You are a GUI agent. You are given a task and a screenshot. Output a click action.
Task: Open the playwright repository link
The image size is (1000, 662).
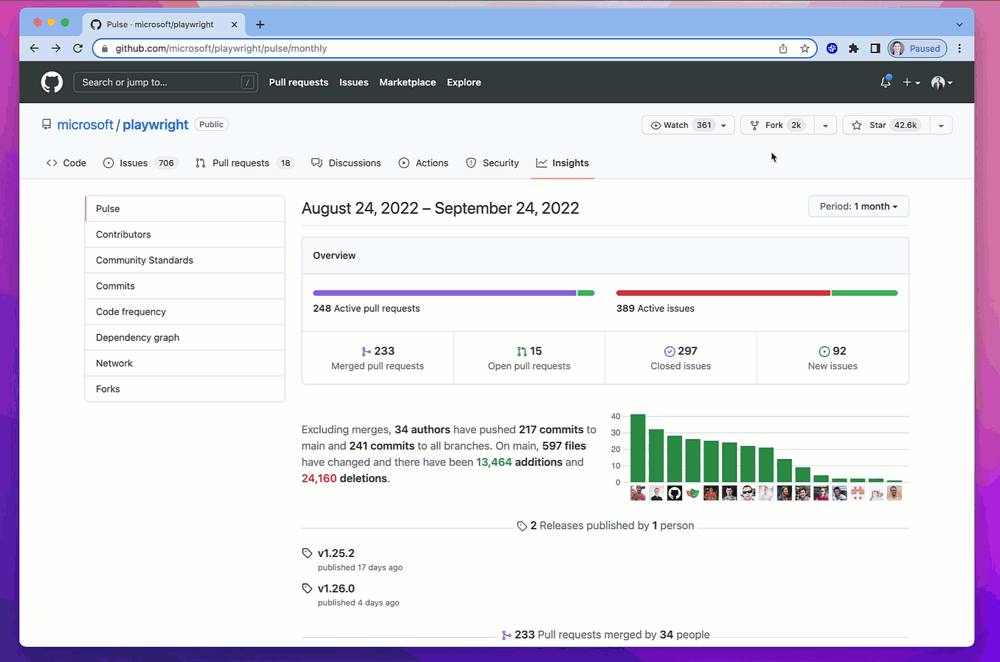[x=156, y=124]
